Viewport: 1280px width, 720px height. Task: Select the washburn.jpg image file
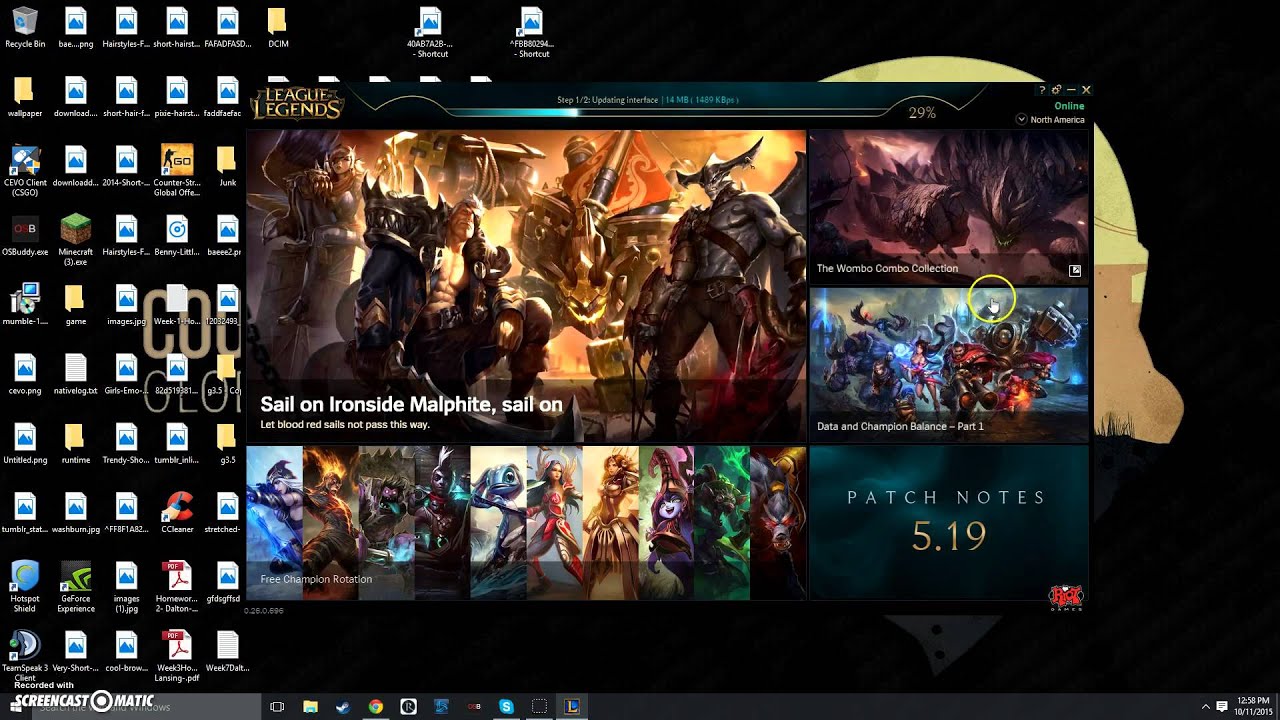[75, 513]
